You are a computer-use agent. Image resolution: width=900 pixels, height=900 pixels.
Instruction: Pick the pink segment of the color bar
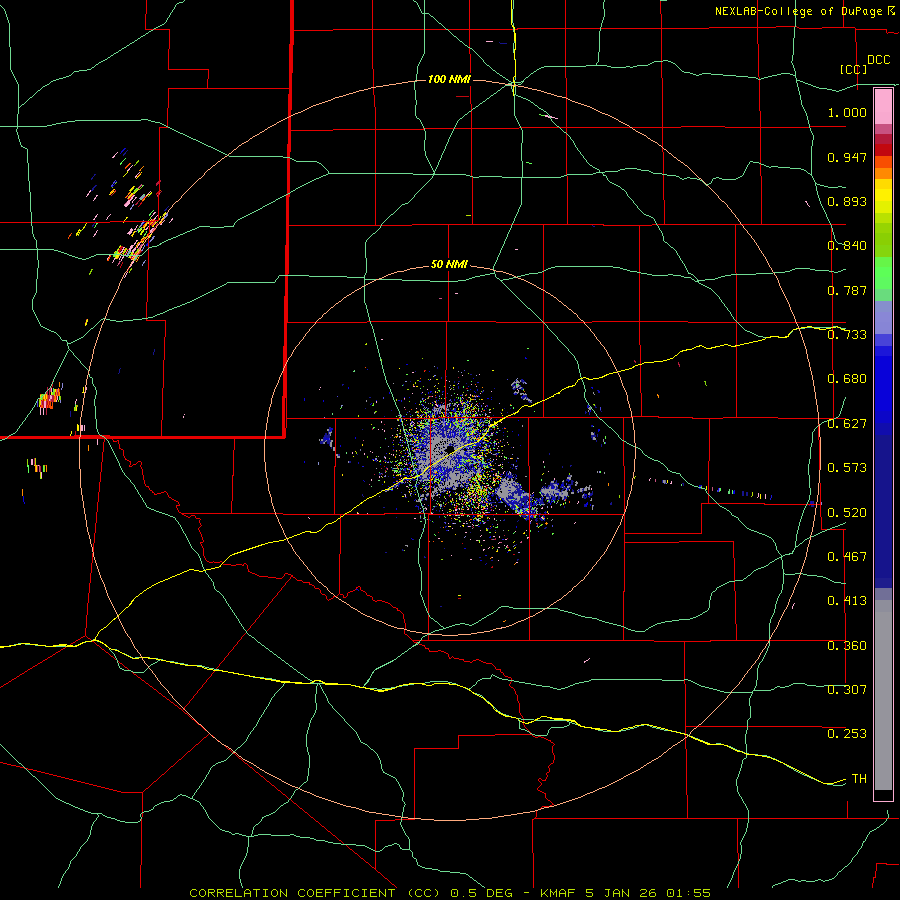point(883,107)
